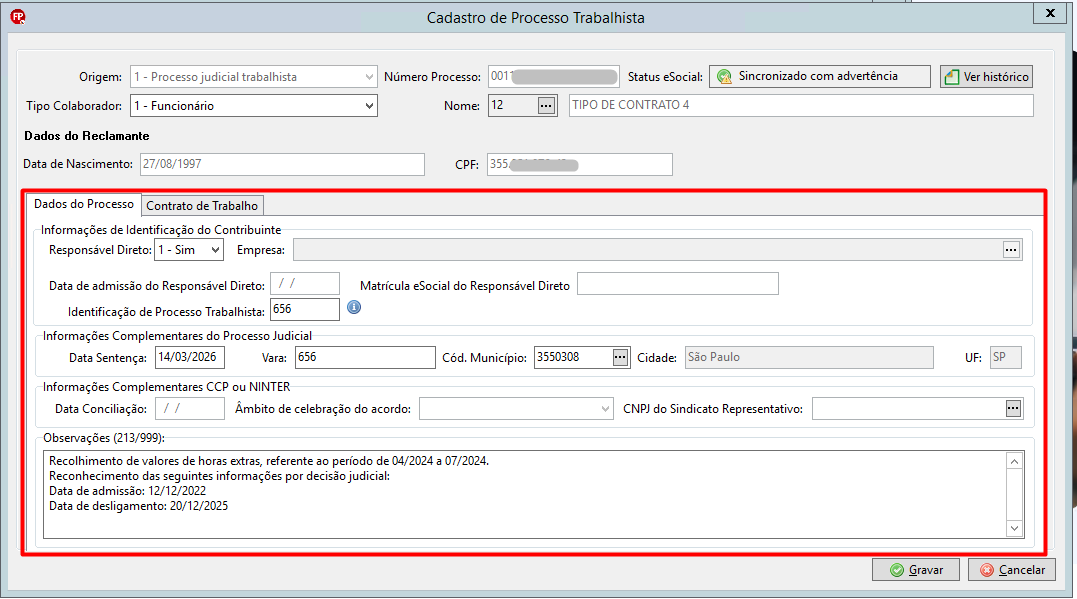Click the Status eSocial field
Viewport: 1077px width, 599px height.
820,76
